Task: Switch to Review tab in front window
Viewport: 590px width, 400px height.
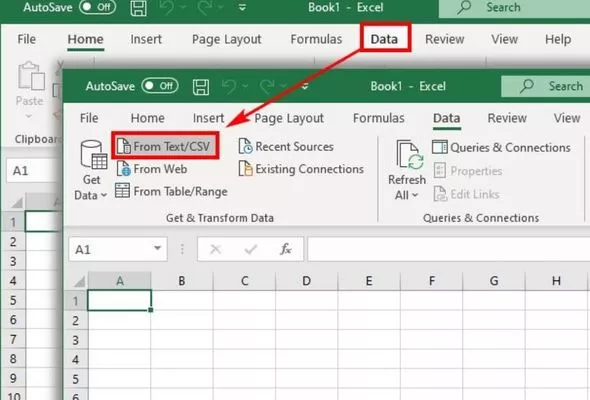Action: (x=507, y=118)
